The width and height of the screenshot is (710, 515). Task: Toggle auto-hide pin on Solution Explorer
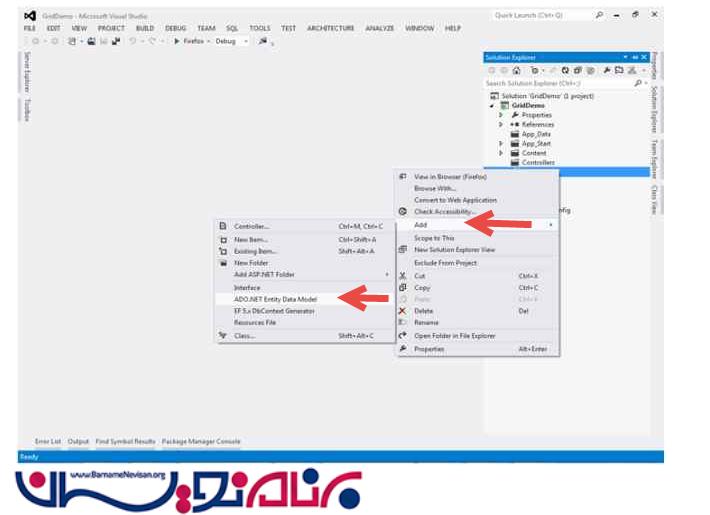point(635,58)
